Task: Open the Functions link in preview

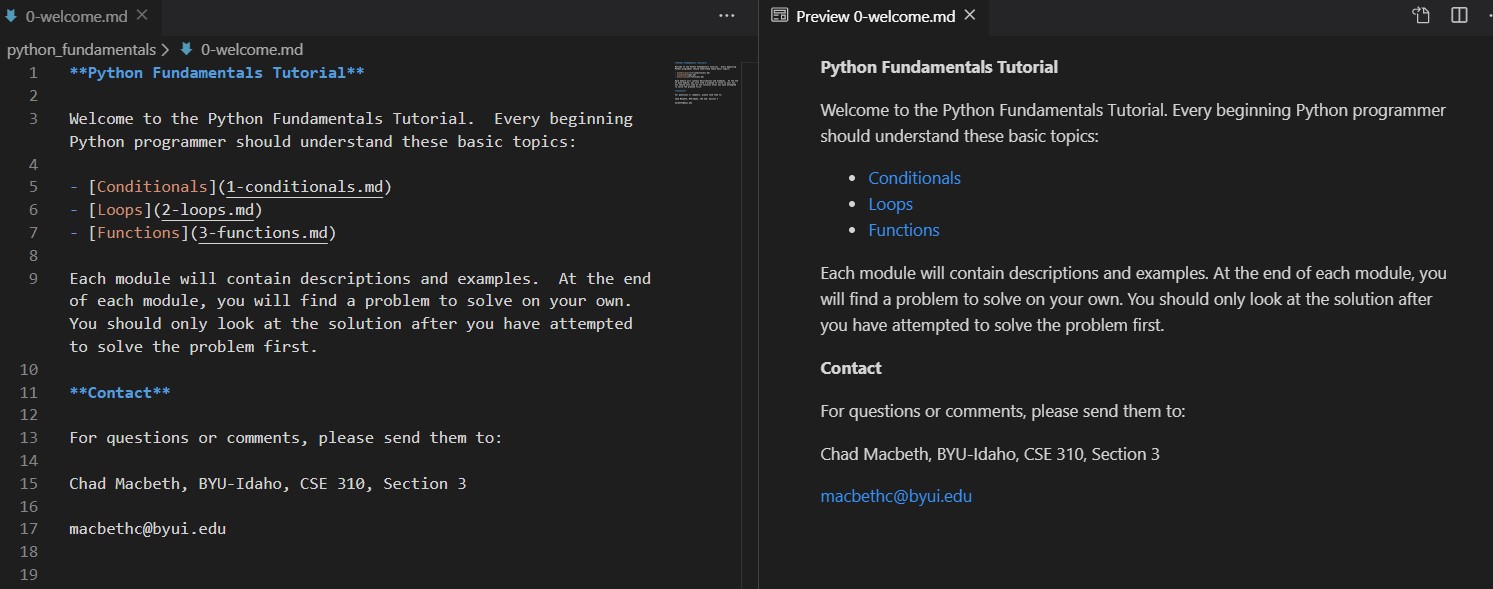Action: pos(904,230)
